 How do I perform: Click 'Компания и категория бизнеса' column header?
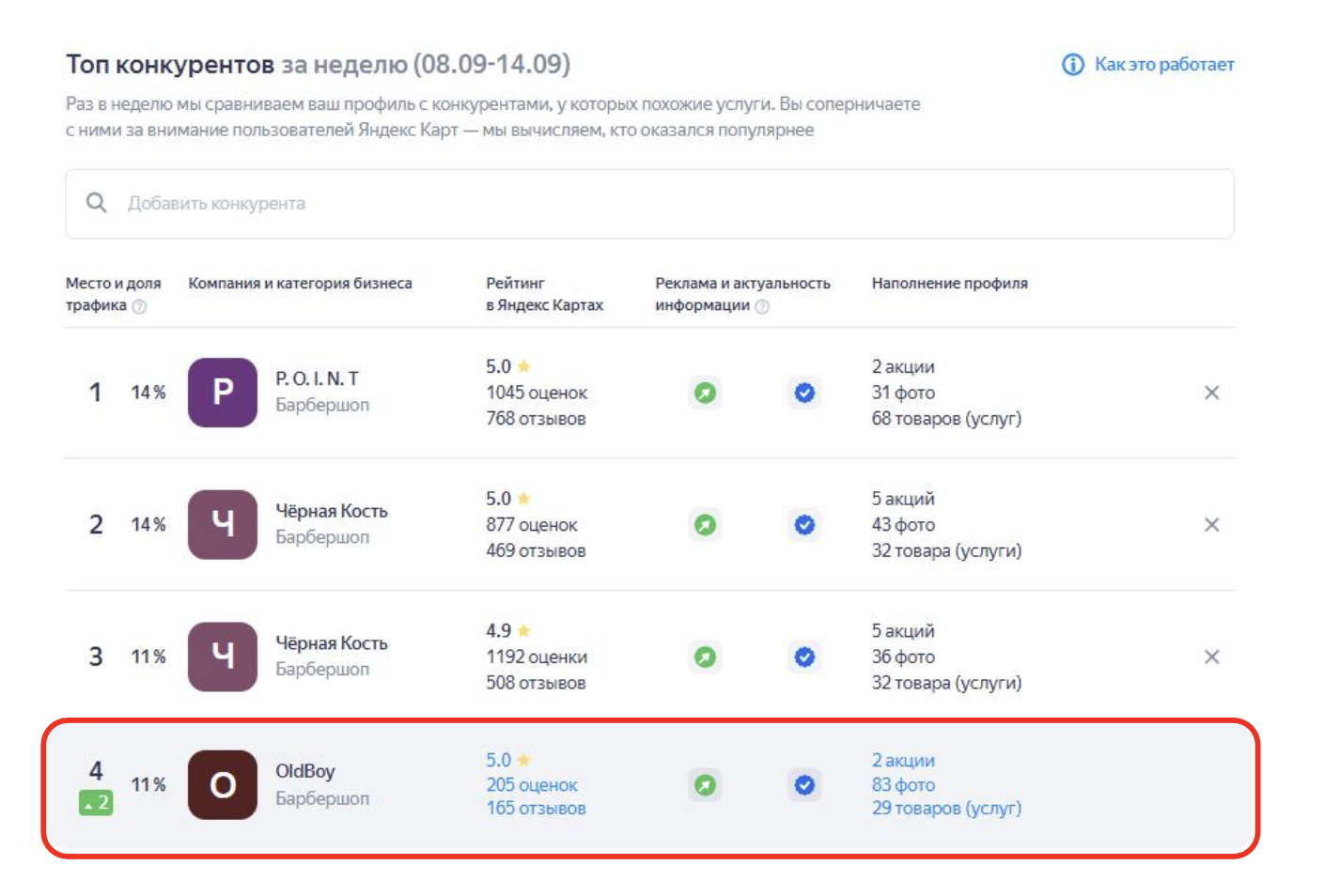300,283
